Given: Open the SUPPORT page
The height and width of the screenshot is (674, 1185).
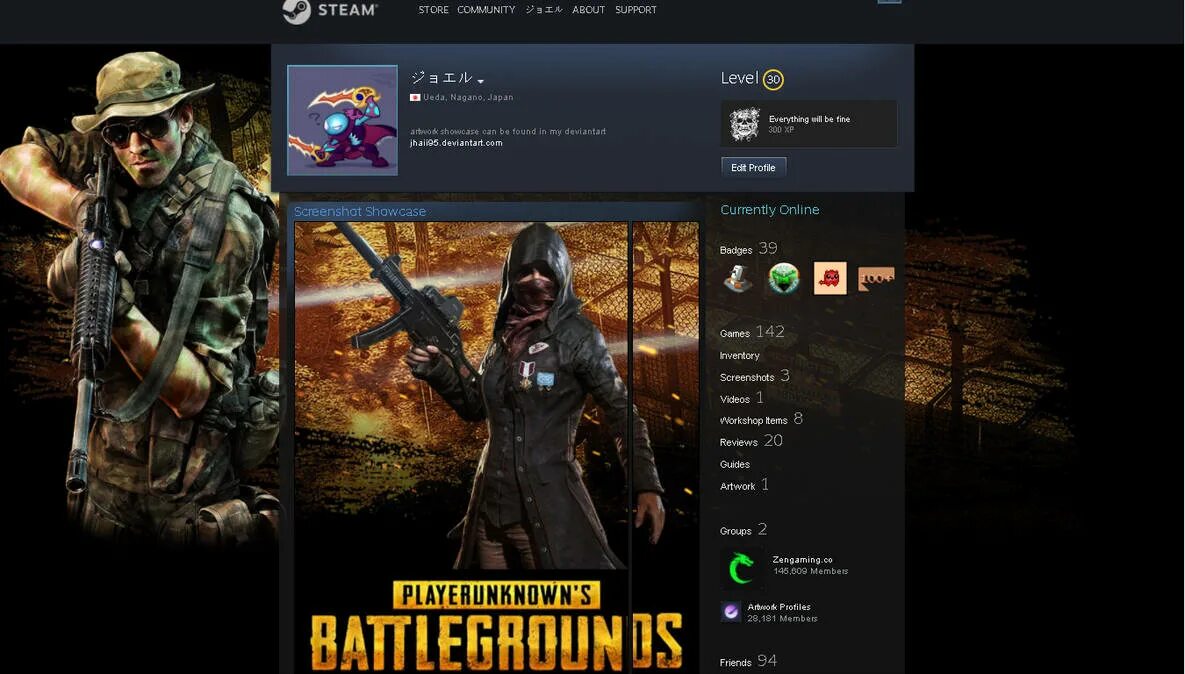Looking at the screenshot, I should pos(636,10).
